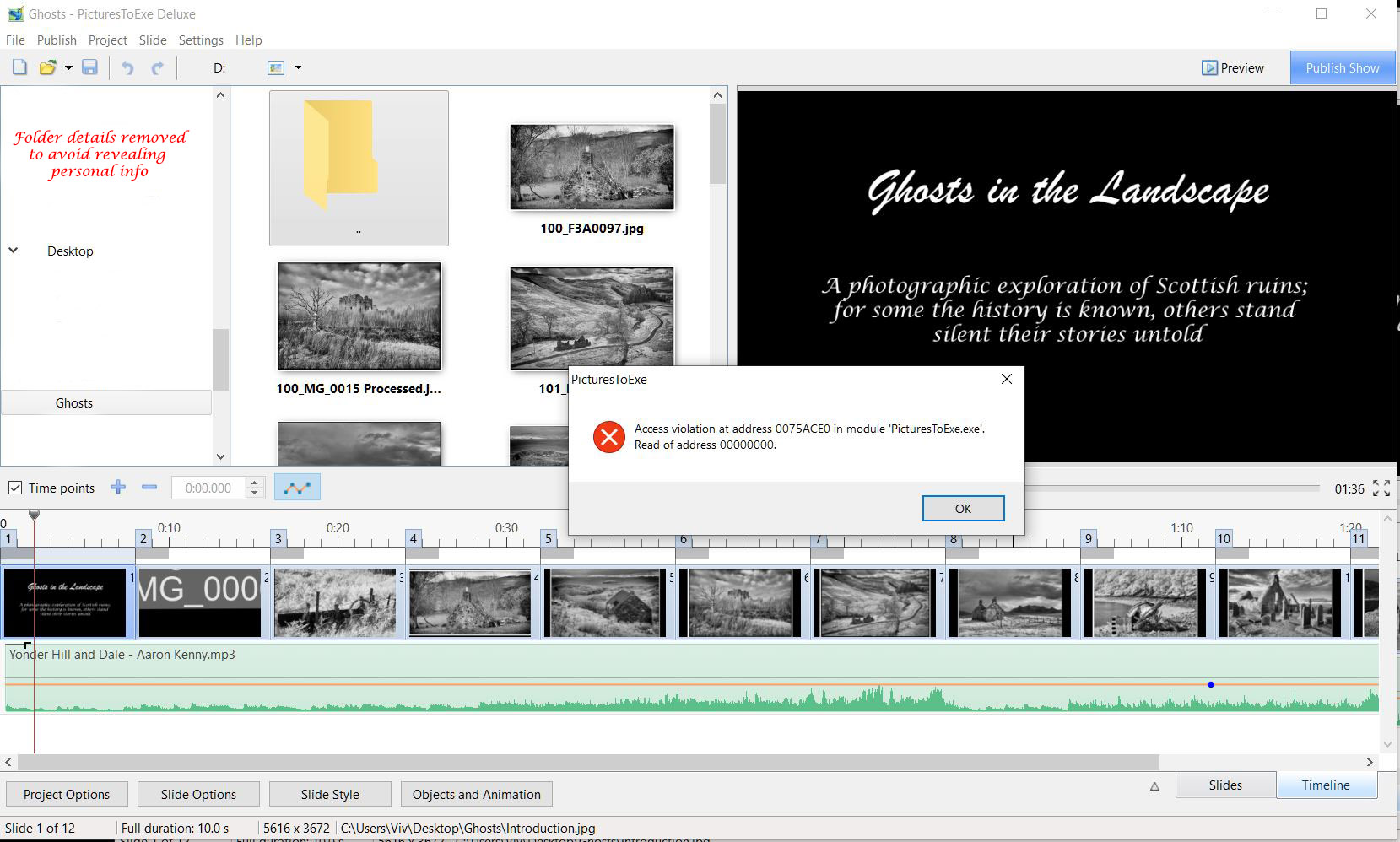Open the Publish menu
This screenshot has height=842, width=1400.
click(x=57, y=40)
